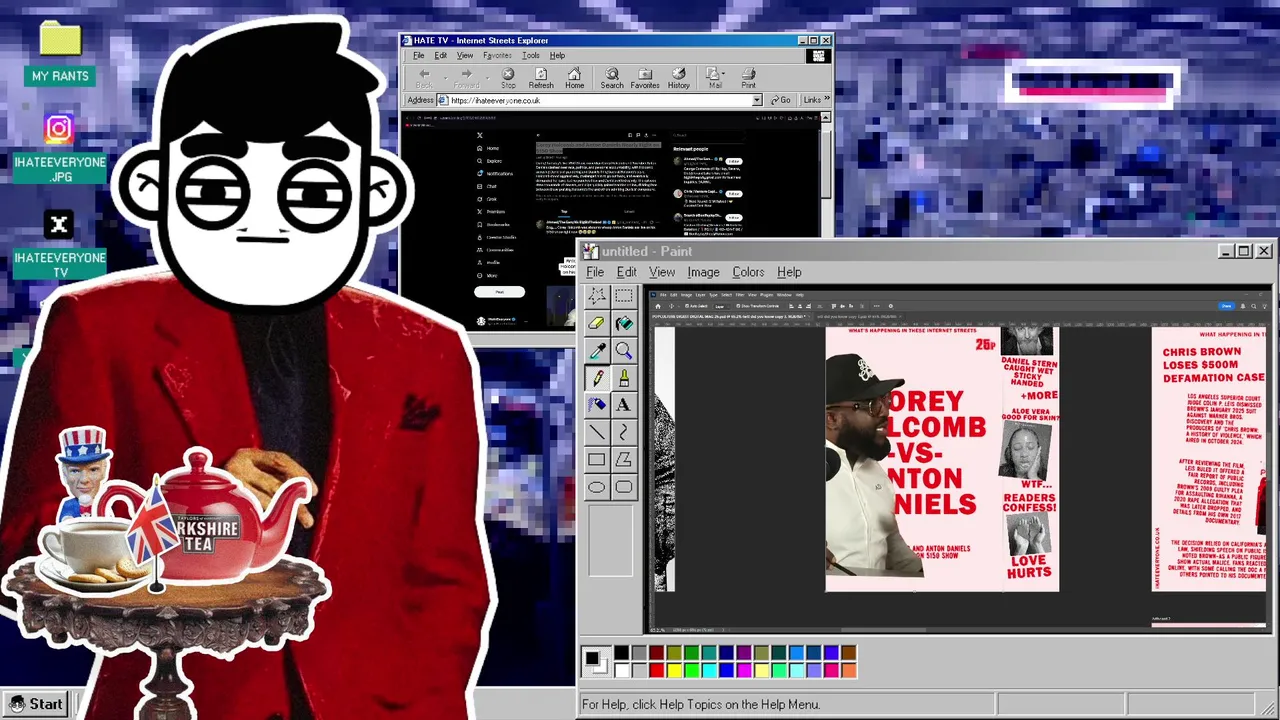Pick the white color swatch in palette
Image resolution: width=1280 pixels, height=720 pixels.
coord(622,669)
